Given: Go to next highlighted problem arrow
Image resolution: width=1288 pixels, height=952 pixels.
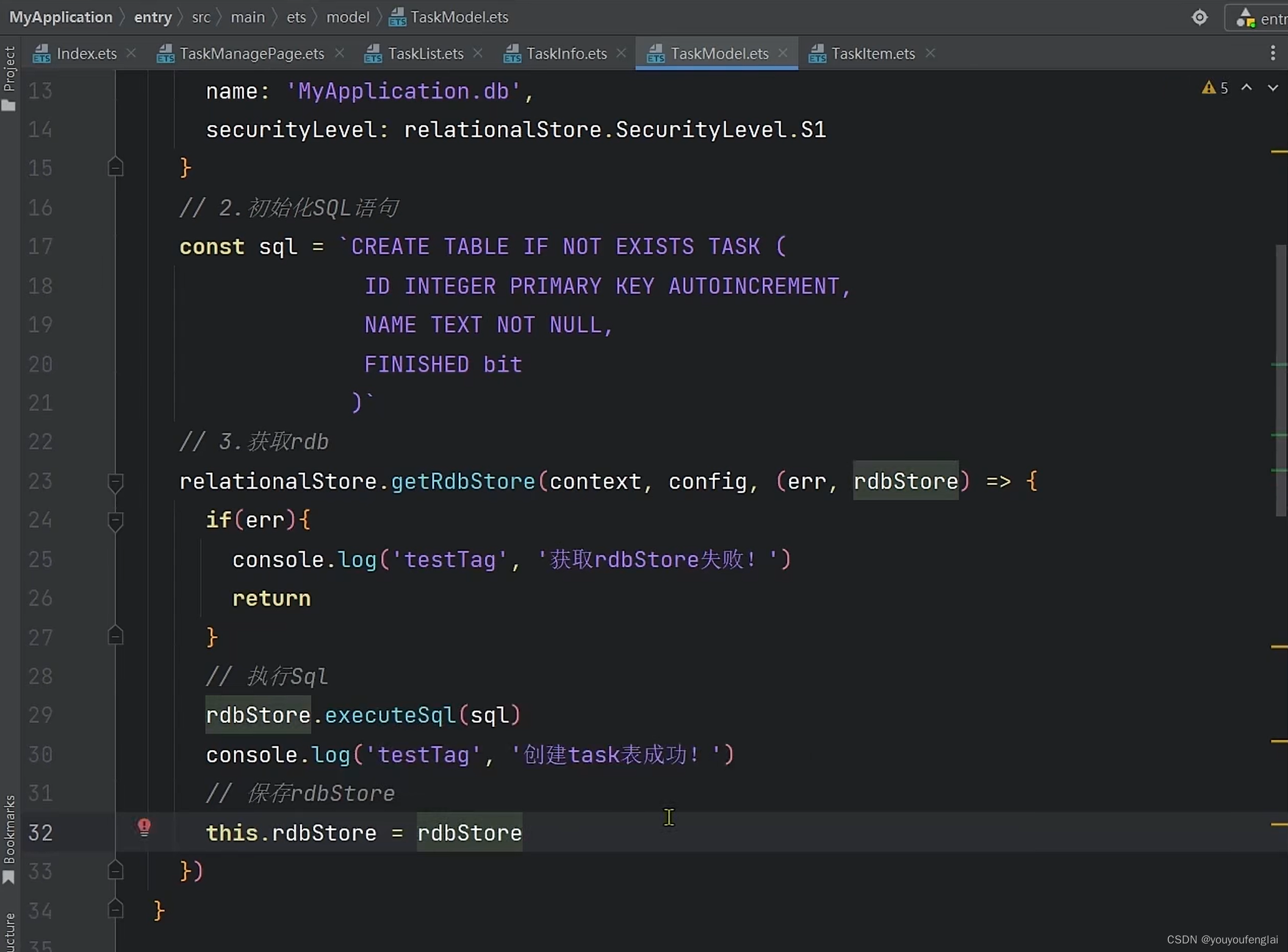Looking at the screenshot, I should pyautogui.click(x=1273, y=88).
